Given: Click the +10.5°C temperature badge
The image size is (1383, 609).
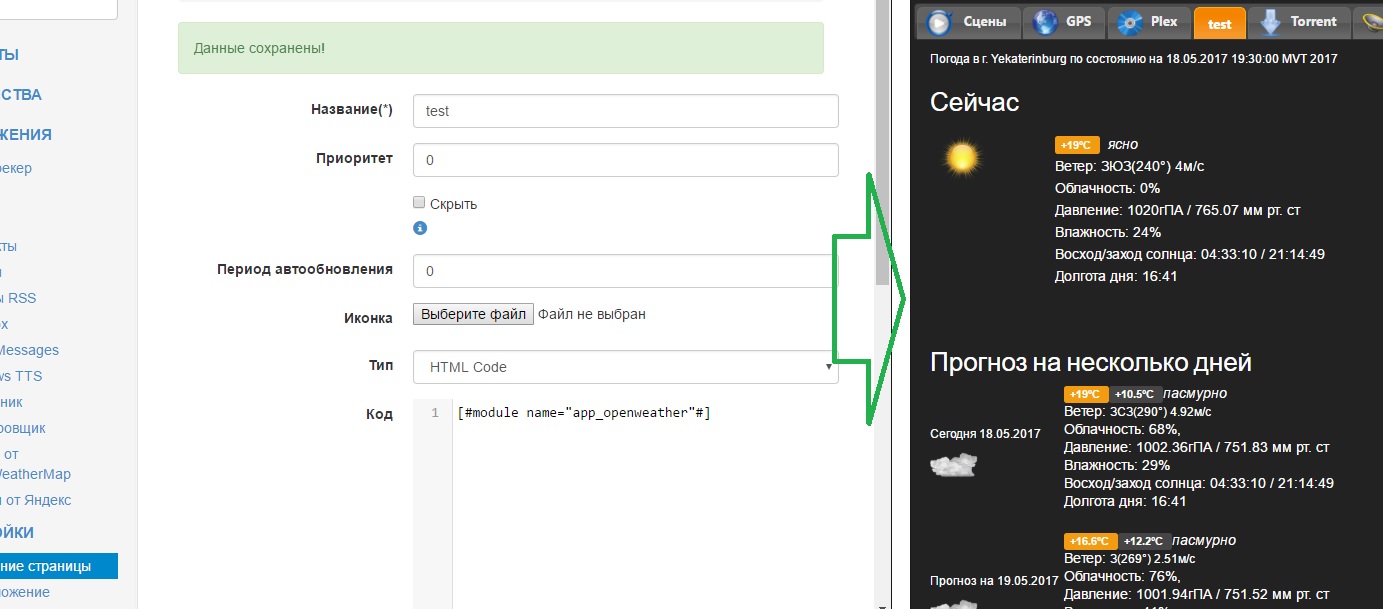Looking at the screenshot, I should [1136, 394].
